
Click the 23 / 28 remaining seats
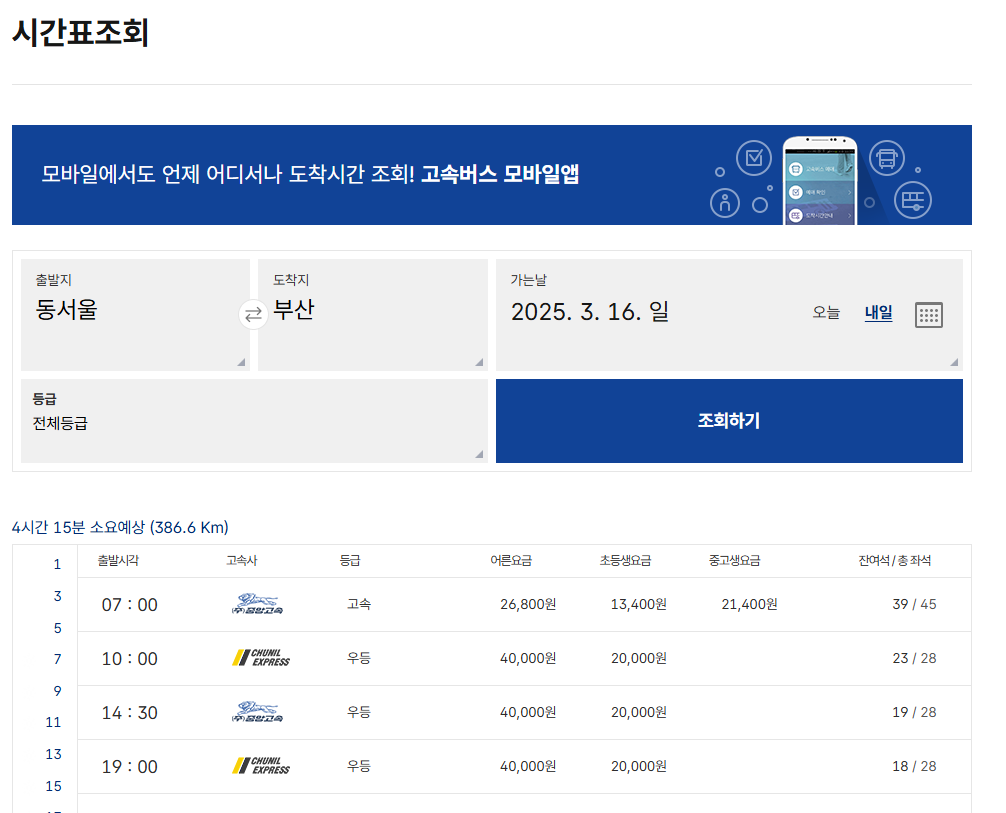(x=914, y=658)
